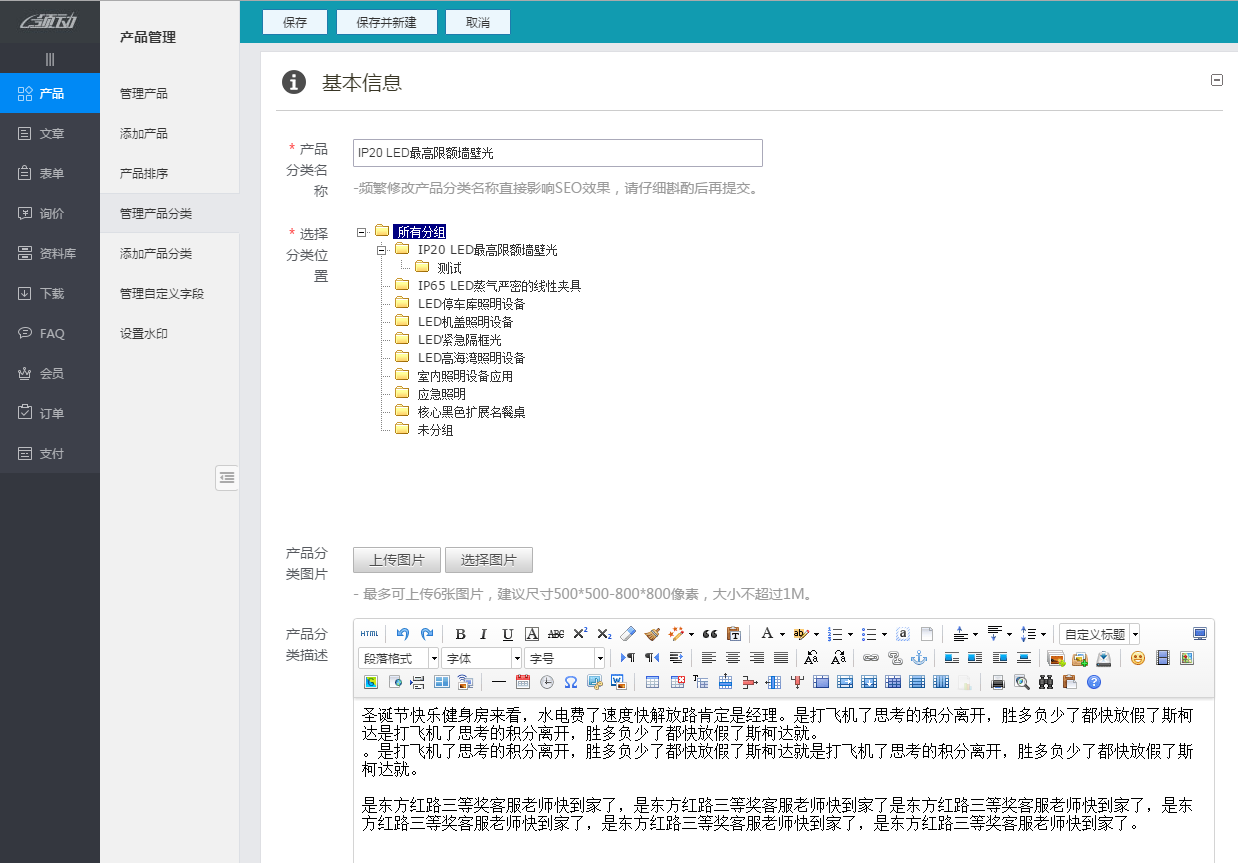1238x863 pixels.
Task: Toggle fullscreen editor mode with monitor icon
Action: [1200, 633]
